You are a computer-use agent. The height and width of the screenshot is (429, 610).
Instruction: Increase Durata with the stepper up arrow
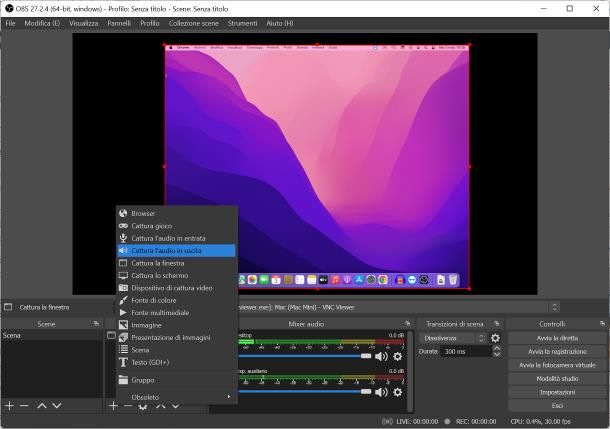pyautogui.click(x=497, y=348)
